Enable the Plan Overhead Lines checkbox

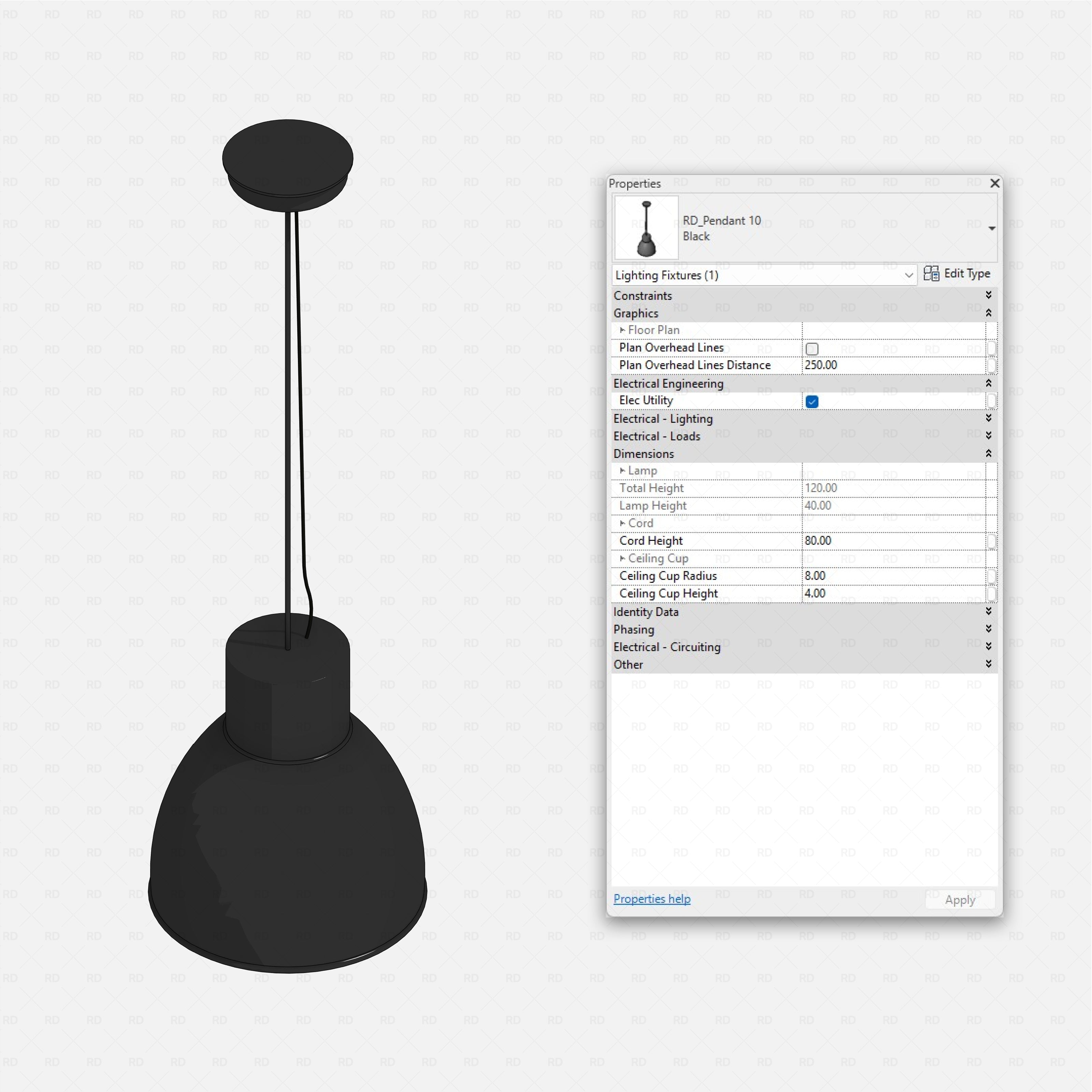[x=811, y=349]
